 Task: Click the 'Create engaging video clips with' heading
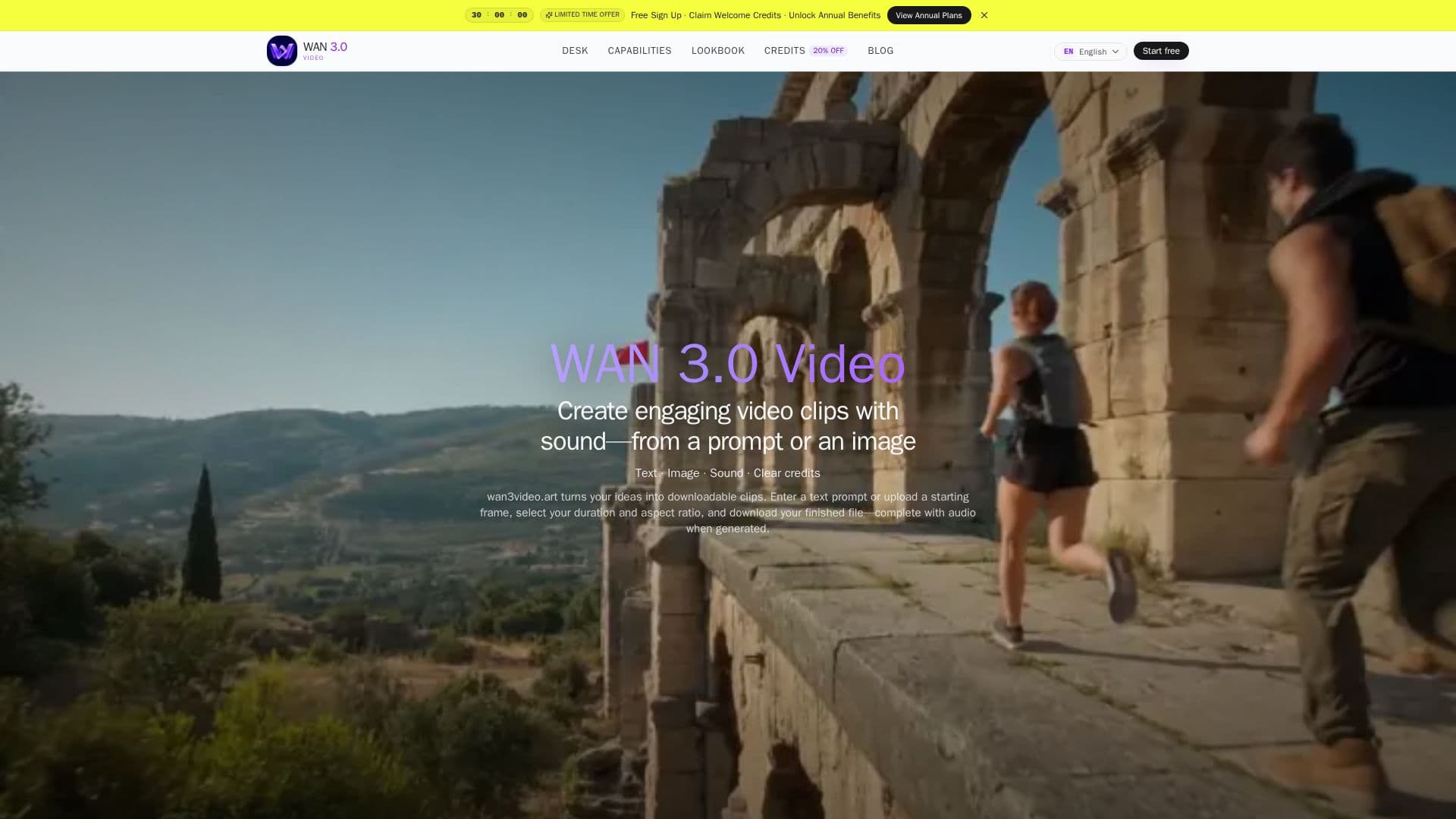coord(728,411)
